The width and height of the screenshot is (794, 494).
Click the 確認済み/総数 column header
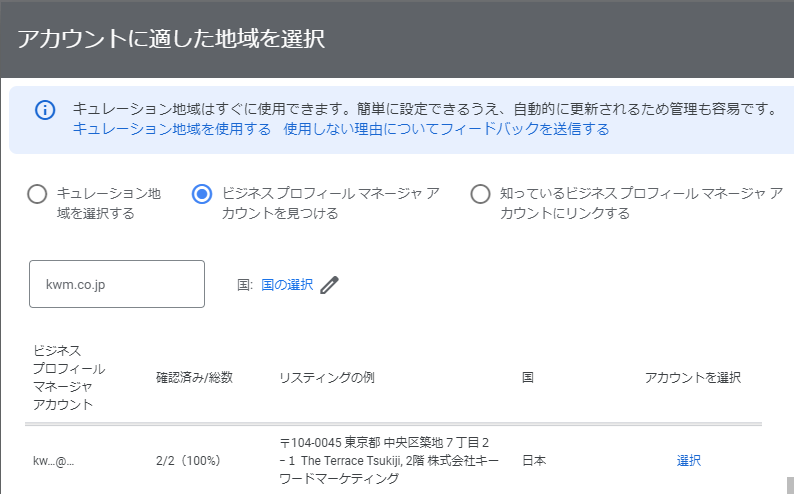194,378
